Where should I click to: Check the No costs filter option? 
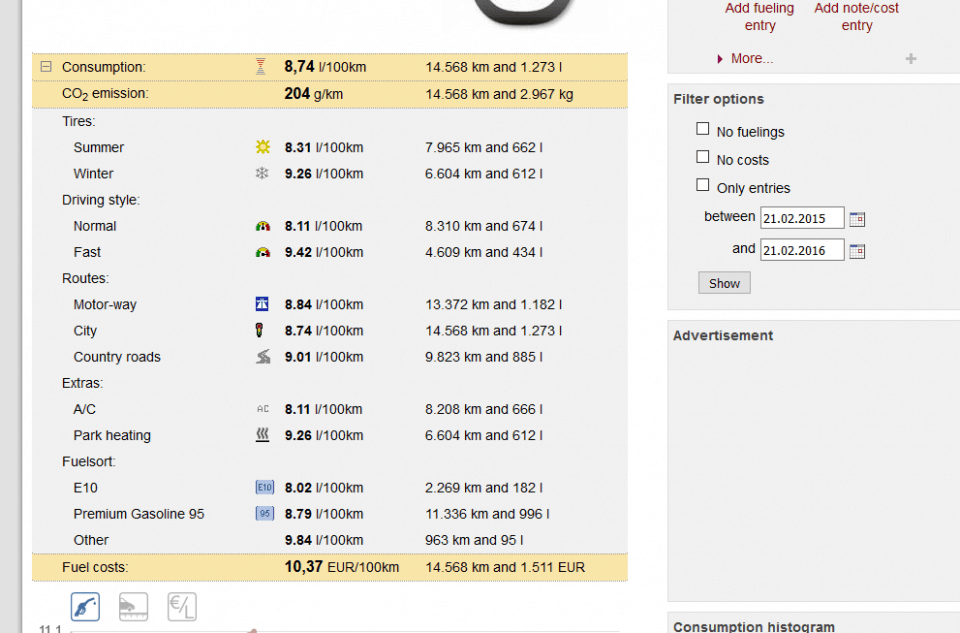click(703, 157)
